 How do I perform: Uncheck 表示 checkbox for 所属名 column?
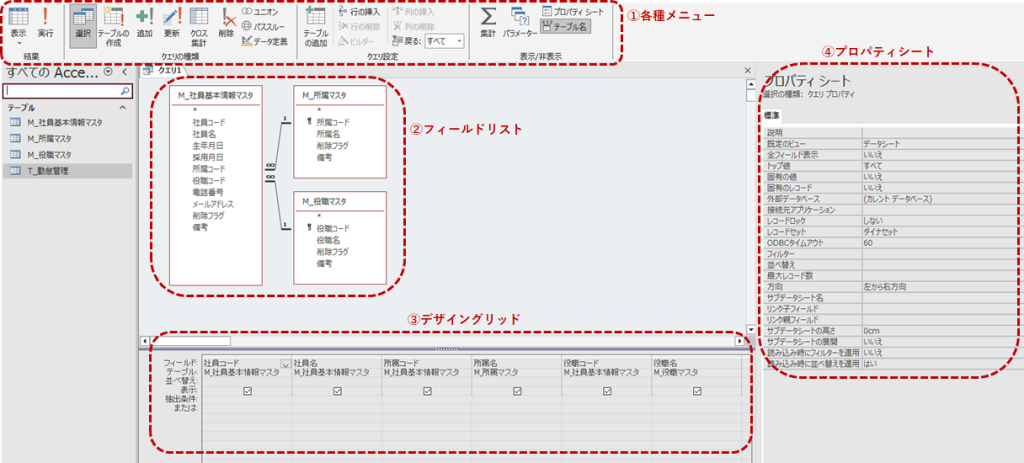516,392
